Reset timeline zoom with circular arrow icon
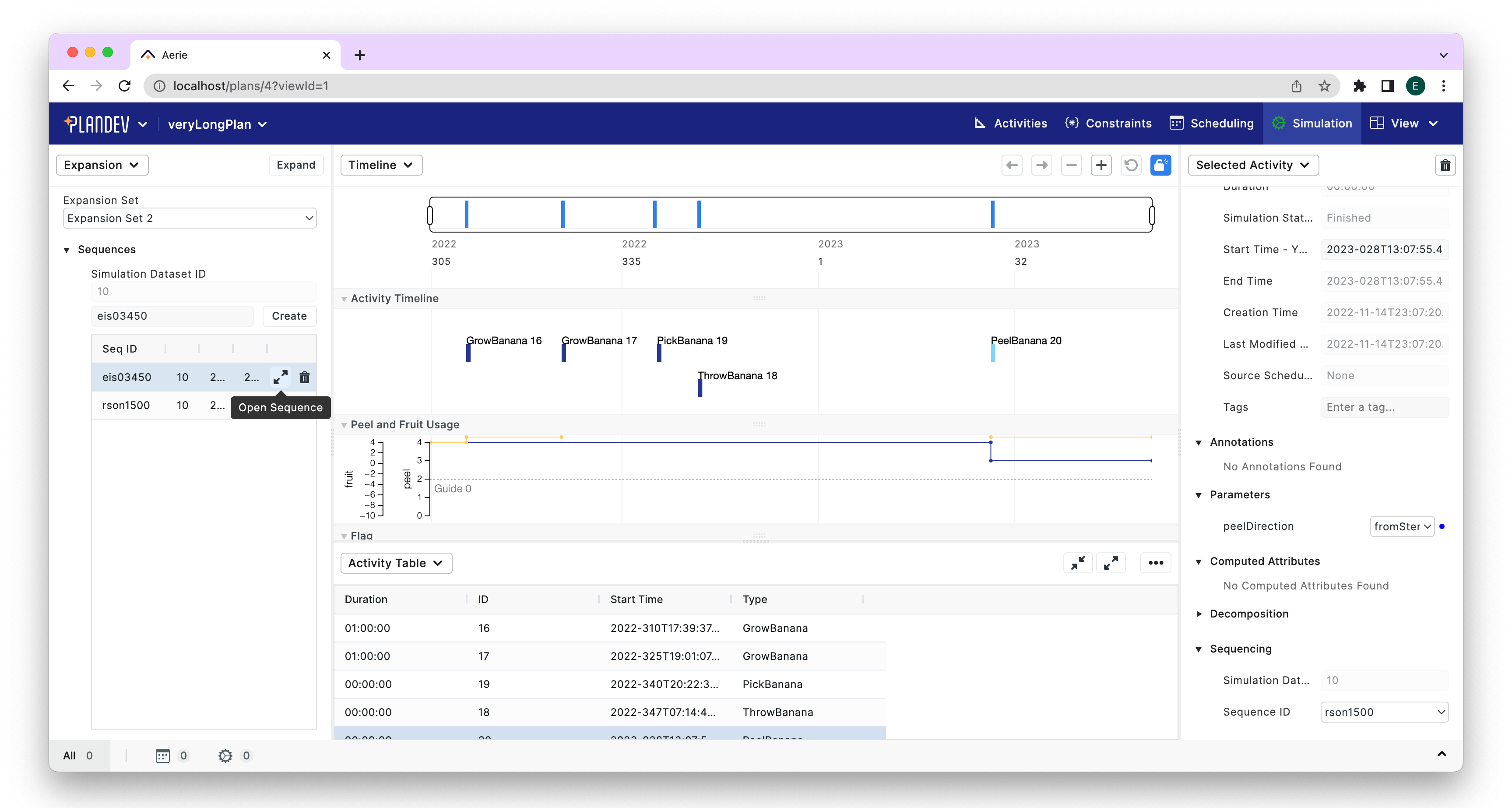The height and width of the screenshot is (808, 1512). [x=1131, y=165]
